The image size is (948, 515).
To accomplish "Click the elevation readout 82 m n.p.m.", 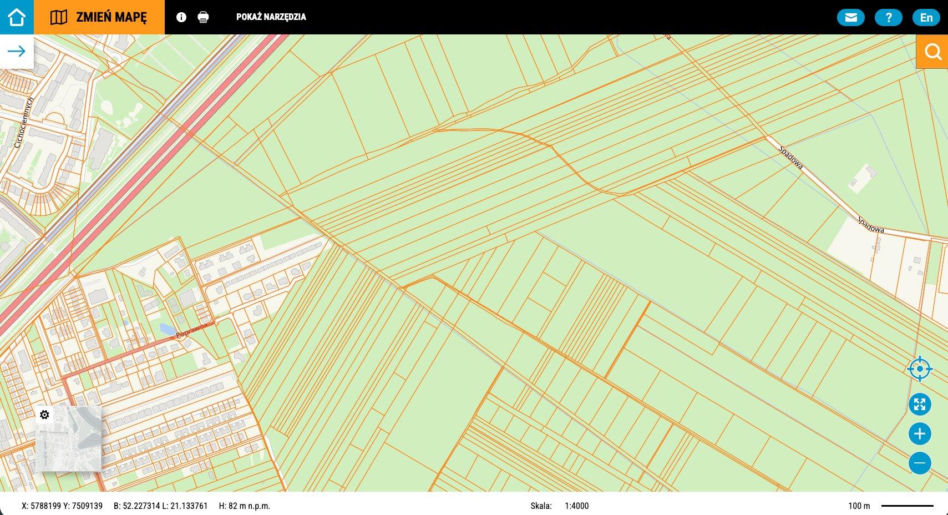I will point(244,506).
